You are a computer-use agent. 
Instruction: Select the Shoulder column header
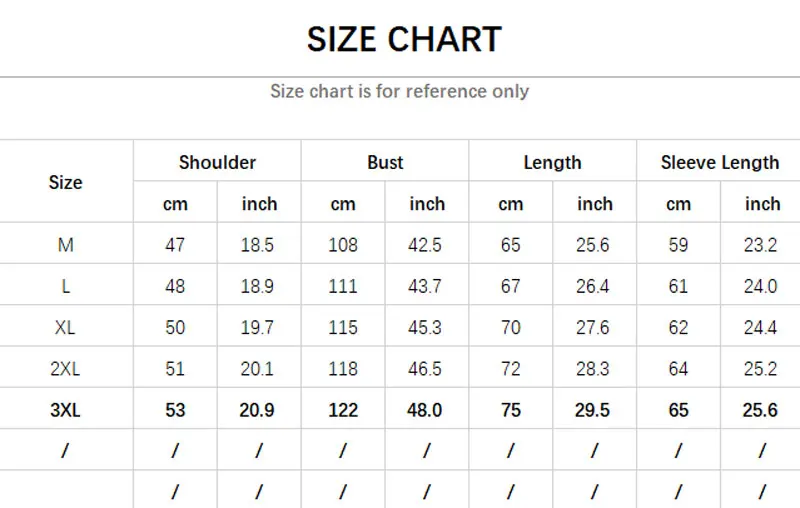[x=217, y=162]
